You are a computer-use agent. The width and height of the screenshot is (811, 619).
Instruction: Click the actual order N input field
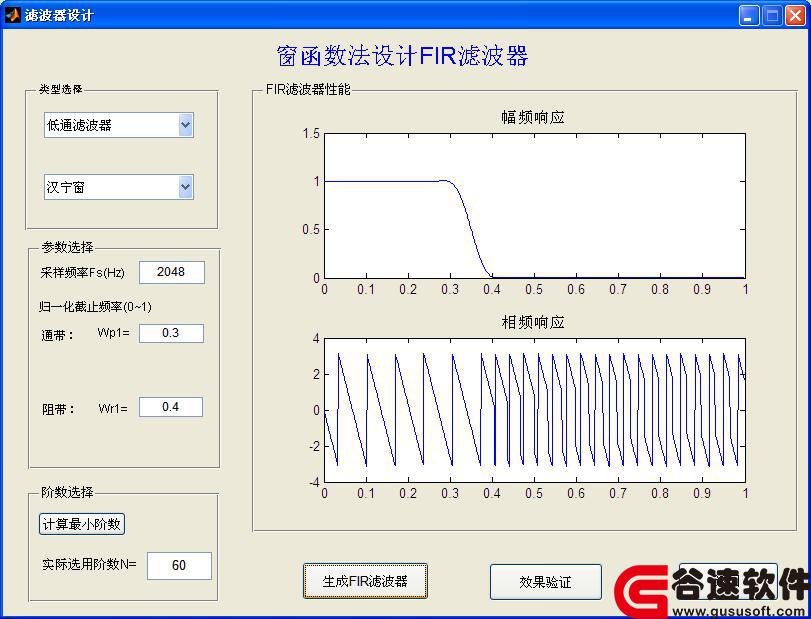[x=179, y=565]
